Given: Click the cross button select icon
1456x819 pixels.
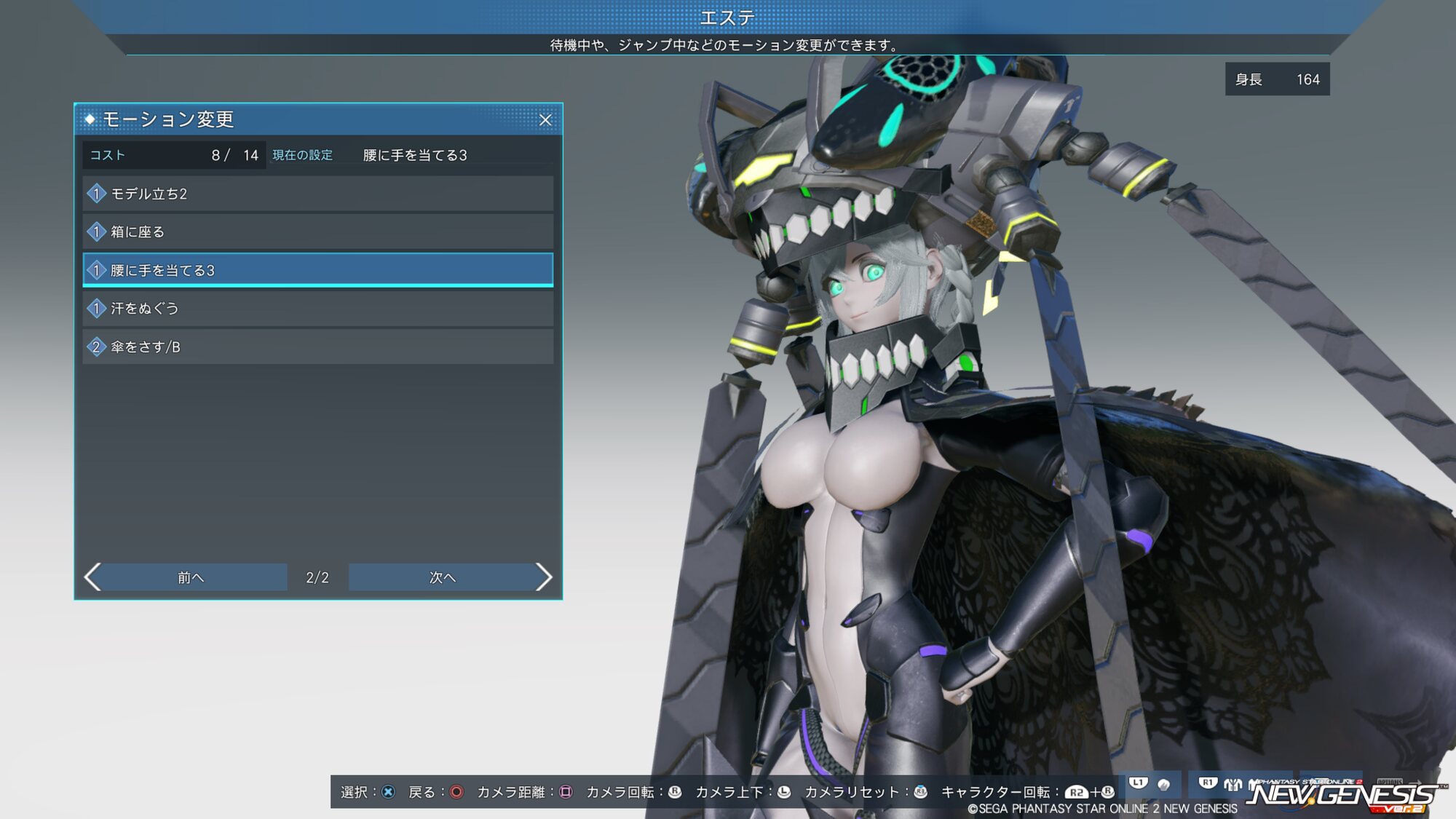Looking at the screenshot, I should [388, 792].
